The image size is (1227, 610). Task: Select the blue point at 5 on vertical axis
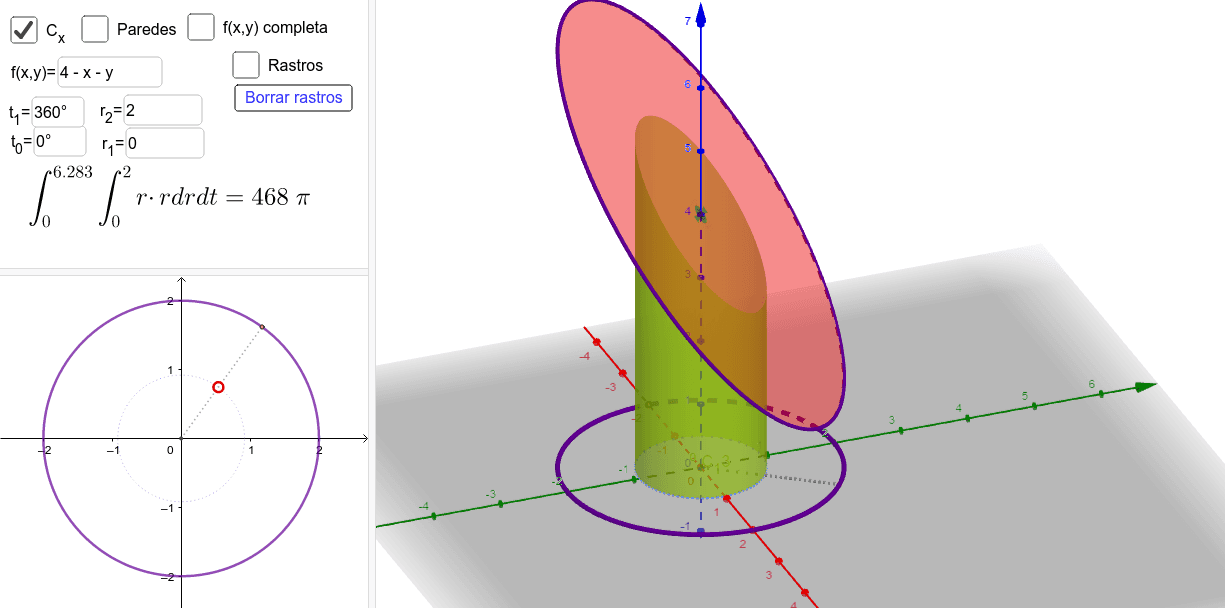[x=701, y=151]
